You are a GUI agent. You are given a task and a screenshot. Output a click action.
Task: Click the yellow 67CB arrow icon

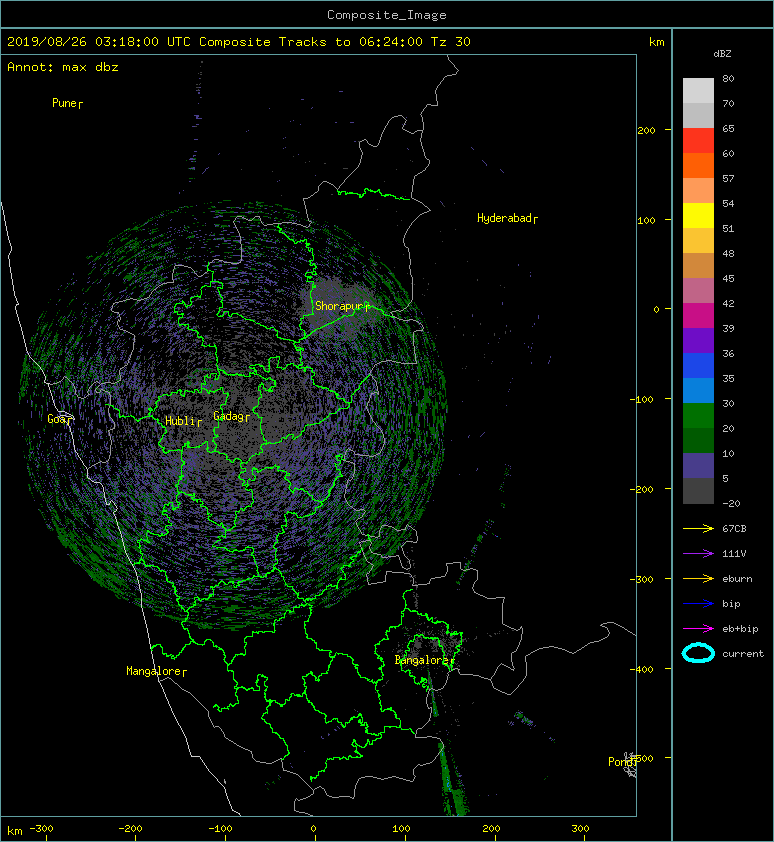coord(698,528)
